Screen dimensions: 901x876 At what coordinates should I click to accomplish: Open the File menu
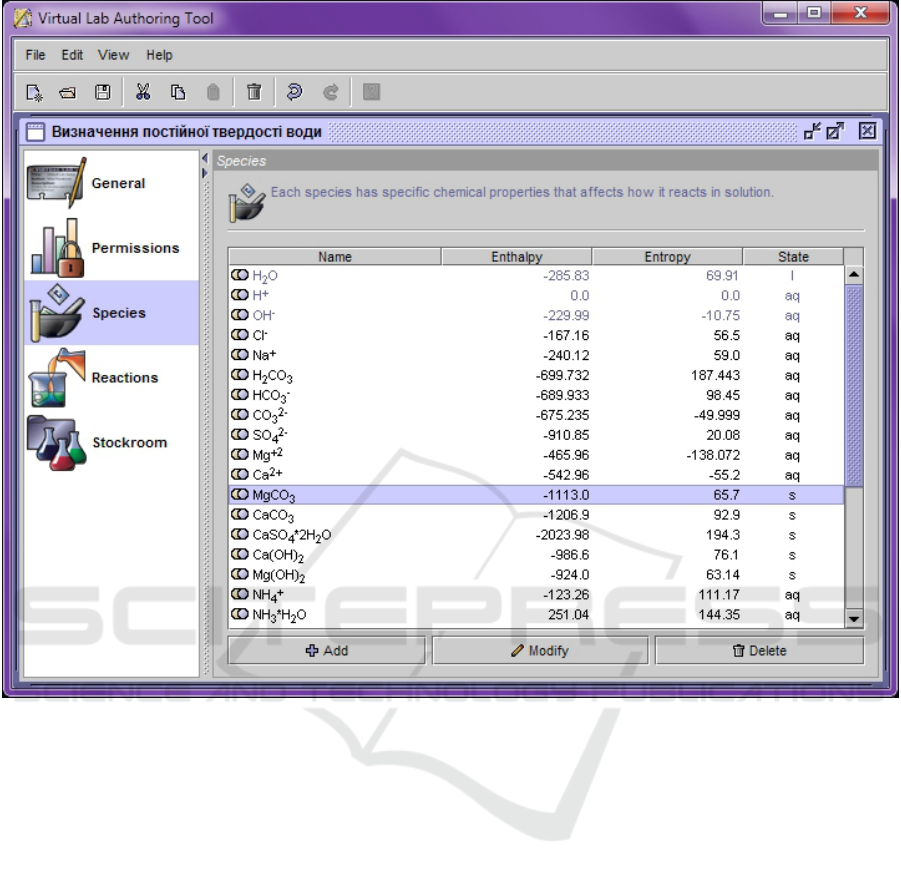coord(36,55)
